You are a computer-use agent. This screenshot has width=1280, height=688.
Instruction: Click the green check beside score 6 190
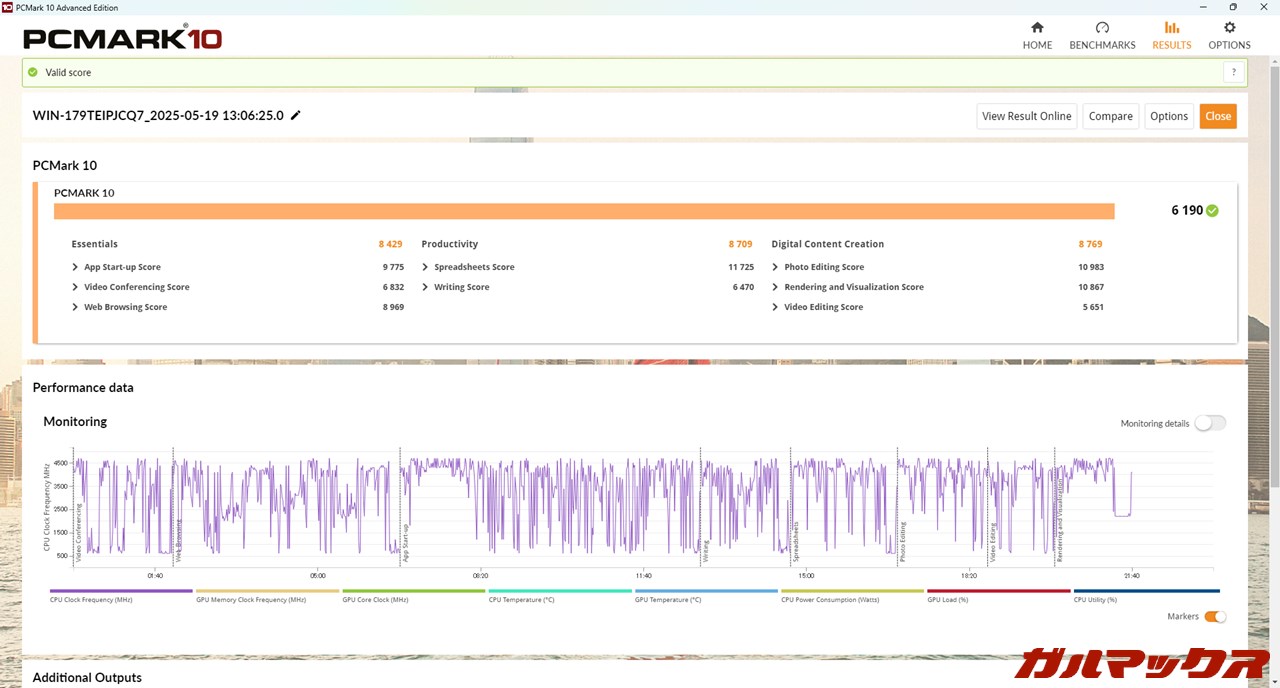(1212, 211)
